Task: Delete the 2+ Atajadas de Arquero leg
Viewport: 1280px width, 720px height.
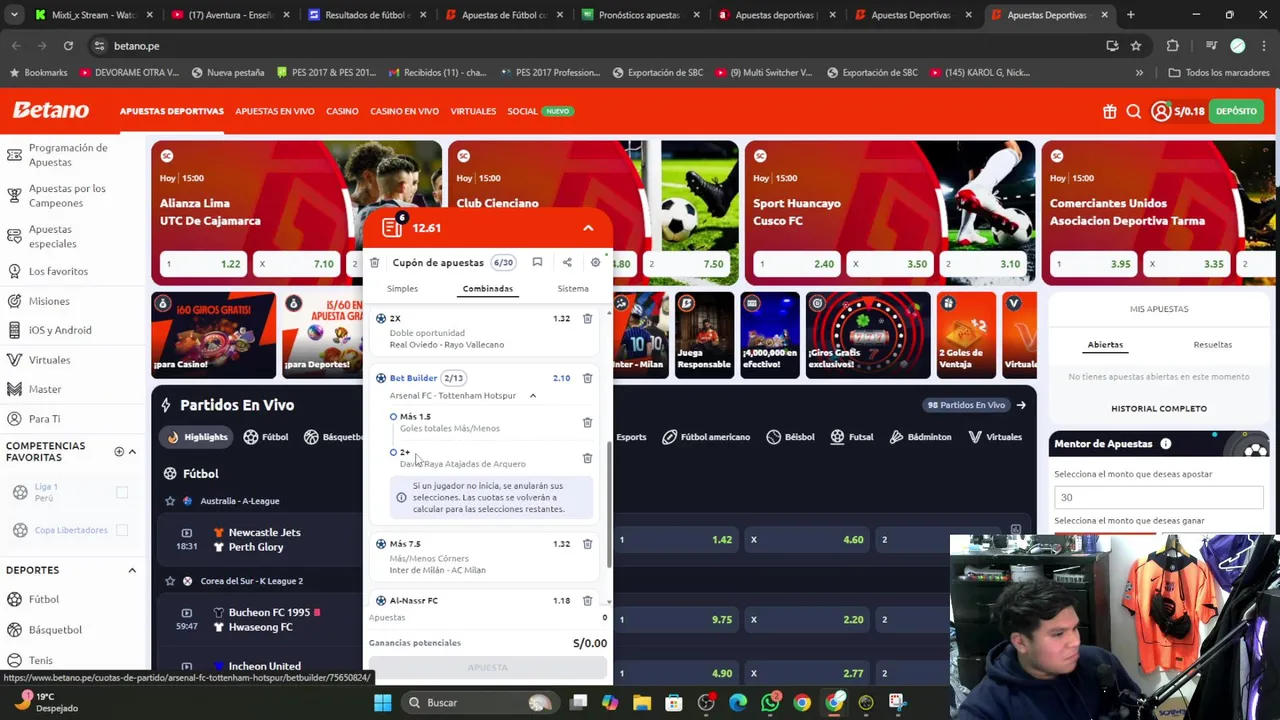Action: click(x=587, y=458)
